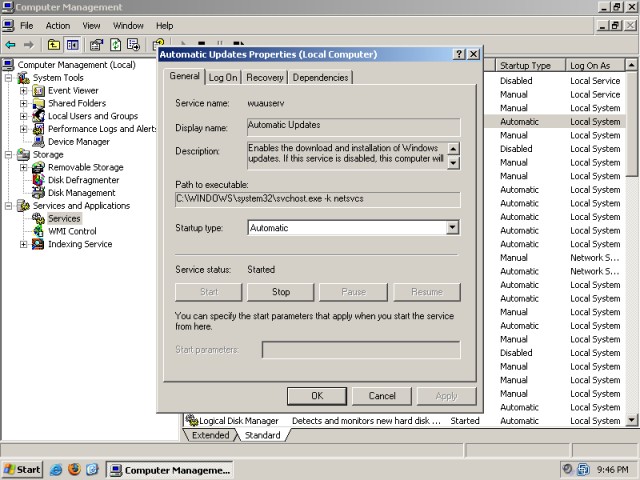Viewport: 640px width, 480px height.
Task: Collapse the Storage tree node
Action: click(8, 154)
